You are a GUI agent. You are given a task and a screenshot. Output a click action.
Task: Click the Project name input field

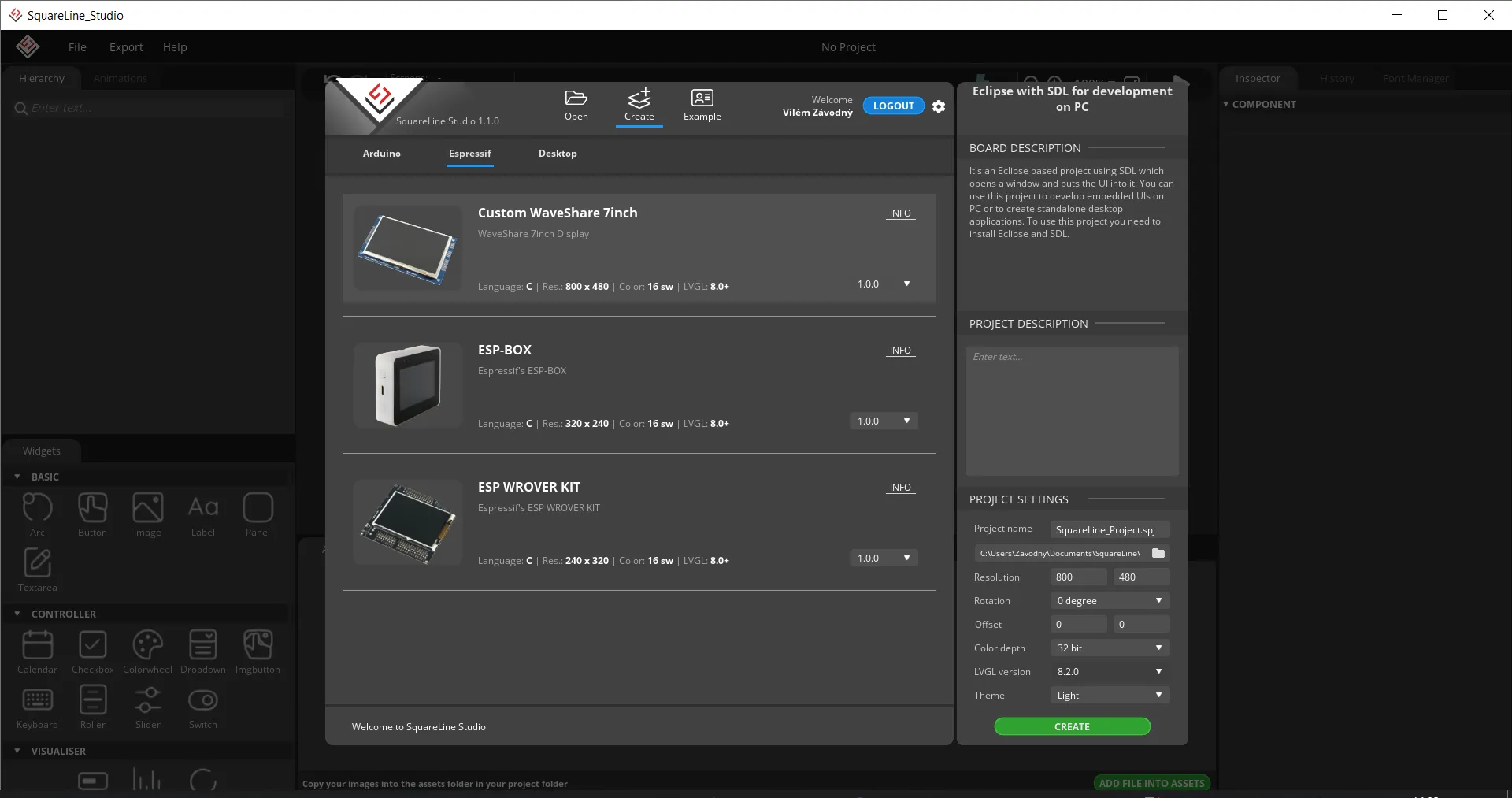pos(1110,530)
